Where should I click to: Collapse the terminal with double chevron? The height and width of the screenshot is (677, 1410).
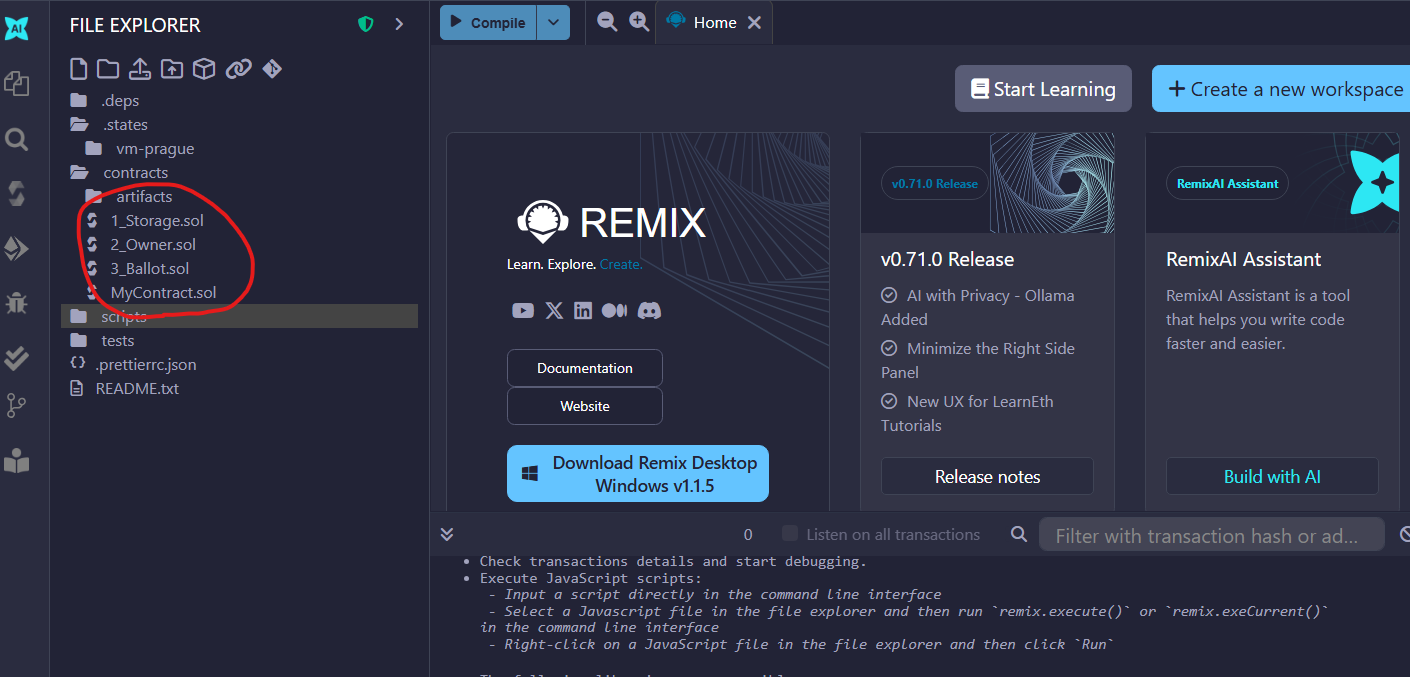pos(447,534)
